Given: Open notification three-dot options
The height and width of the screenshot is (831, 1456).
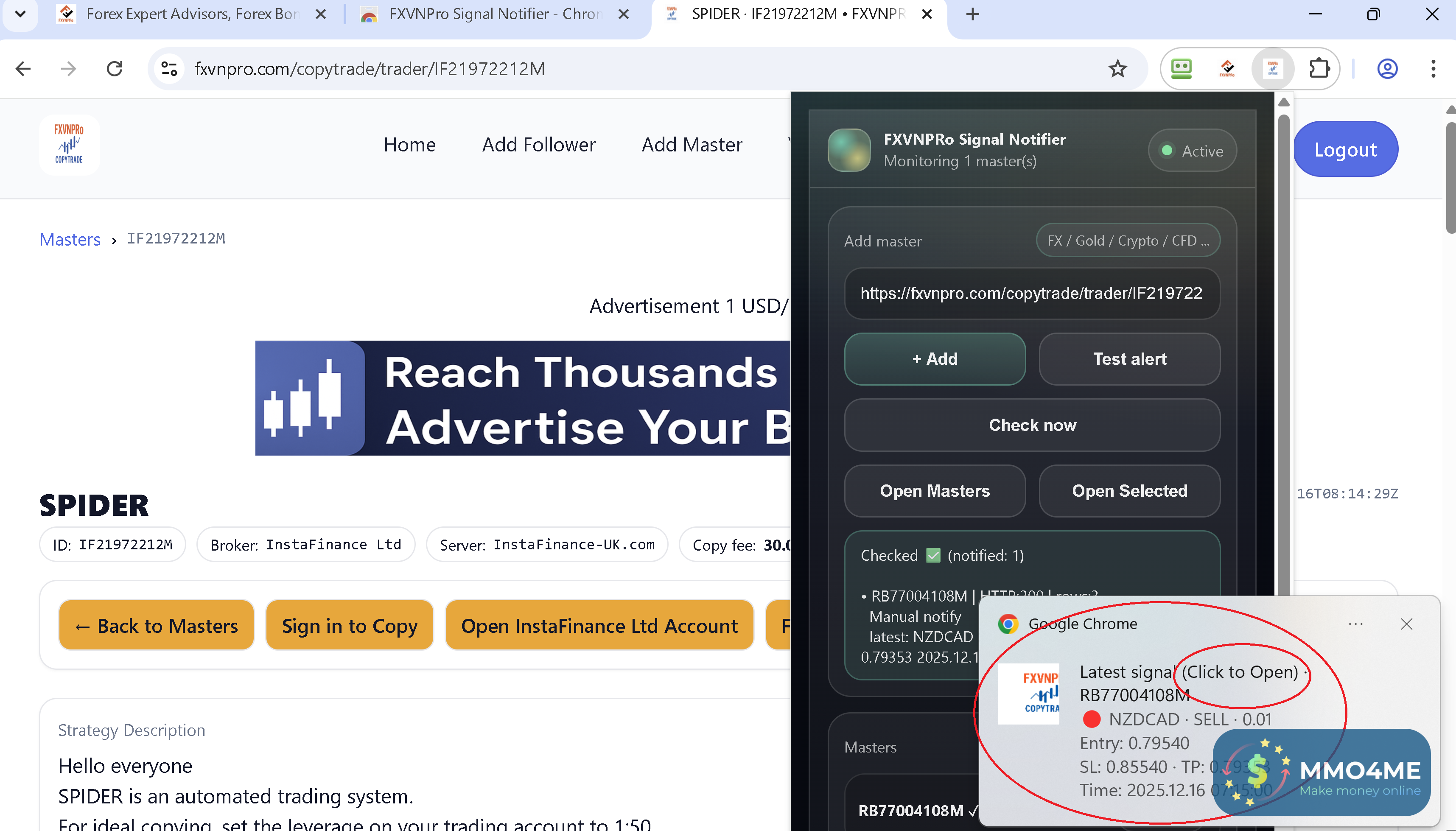Looking at the screenshot, I should click(1355, 624).
